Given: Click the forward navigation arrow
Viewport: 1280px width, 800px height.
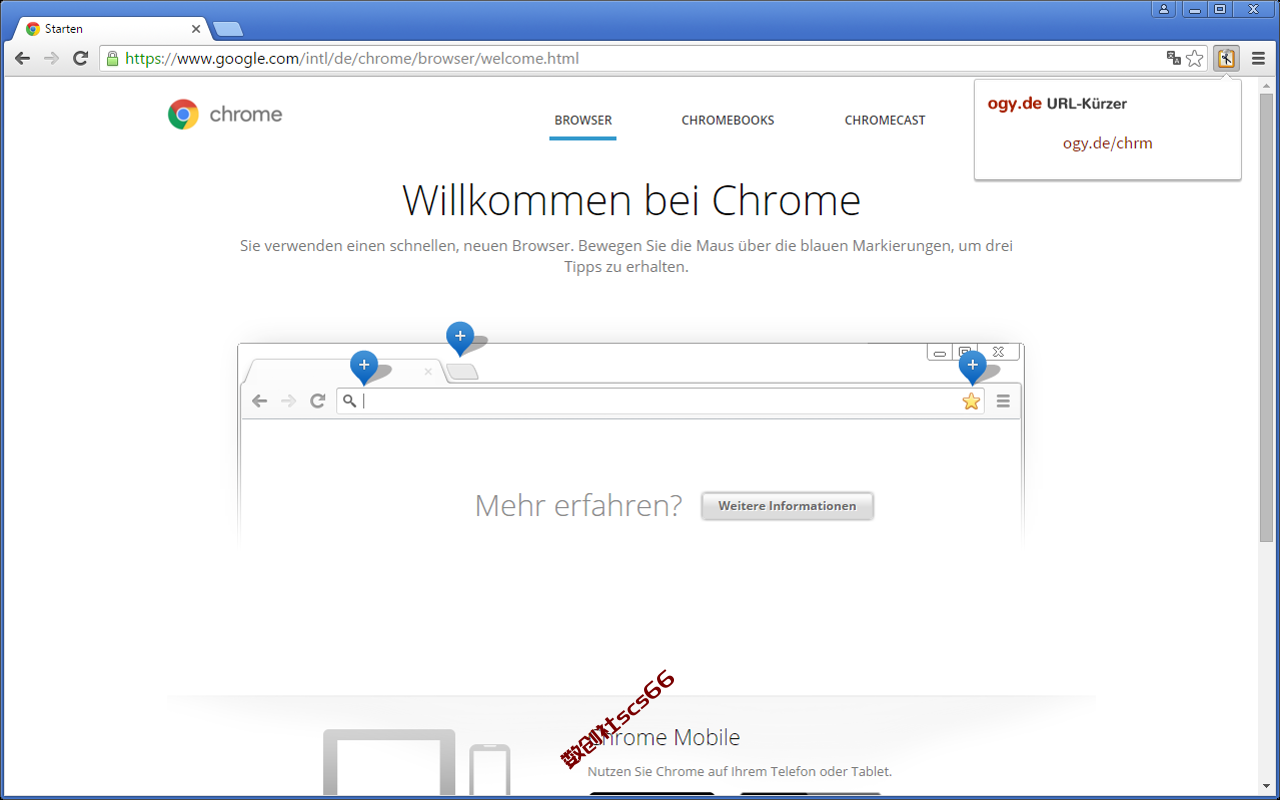Looking at the screenshot, I should coord(51,58).
